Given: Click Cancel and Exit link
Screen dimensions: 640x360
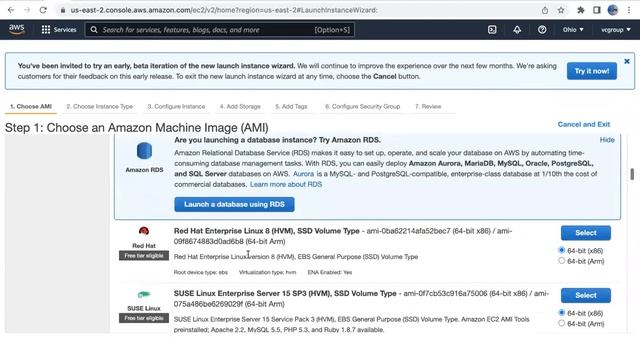Looking at the screenshot, I should click(584, 124).
